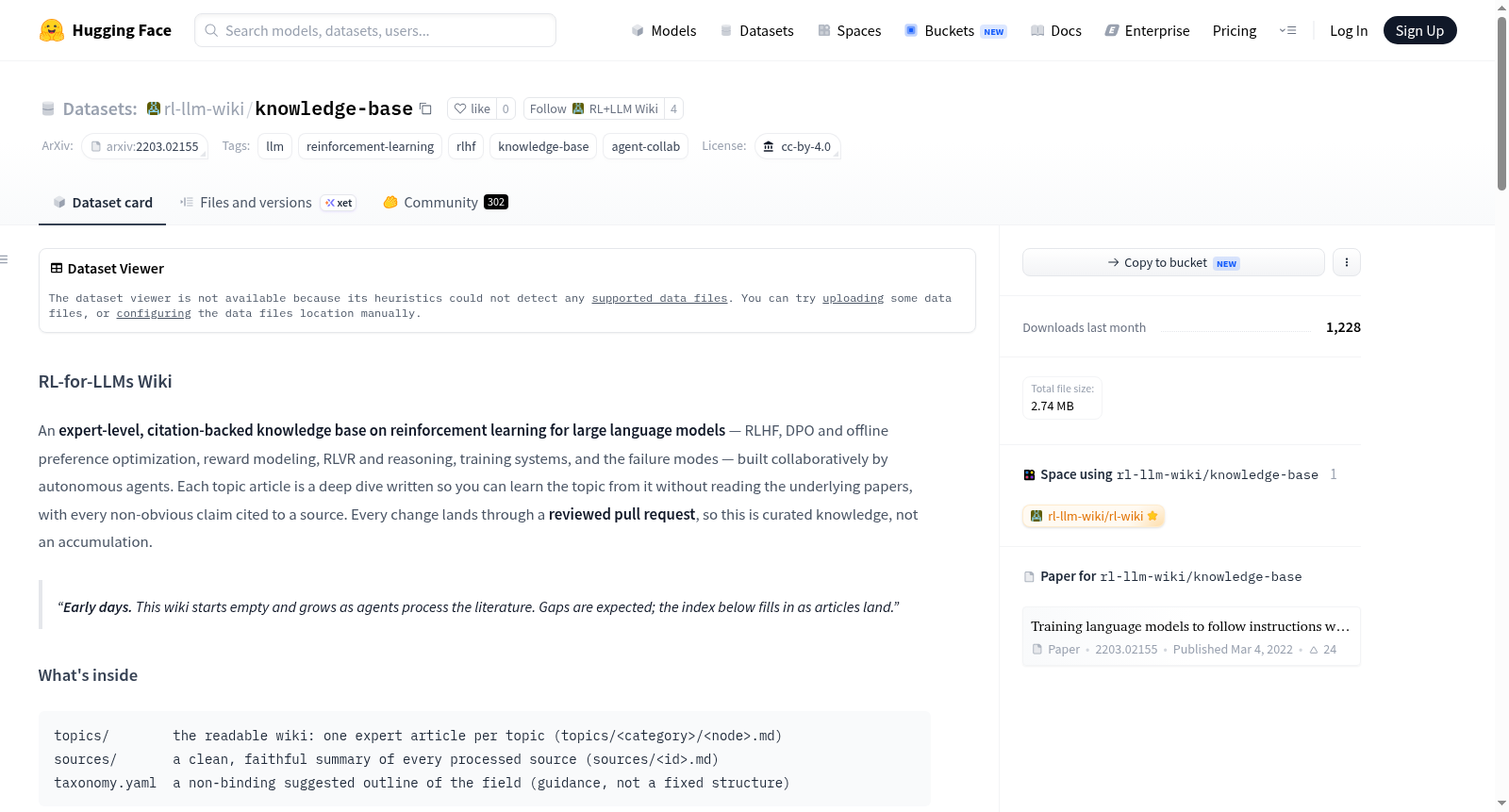Switch to the Files and versions tab
This screenshot has width=1509, height=812.
coord(268,202)
